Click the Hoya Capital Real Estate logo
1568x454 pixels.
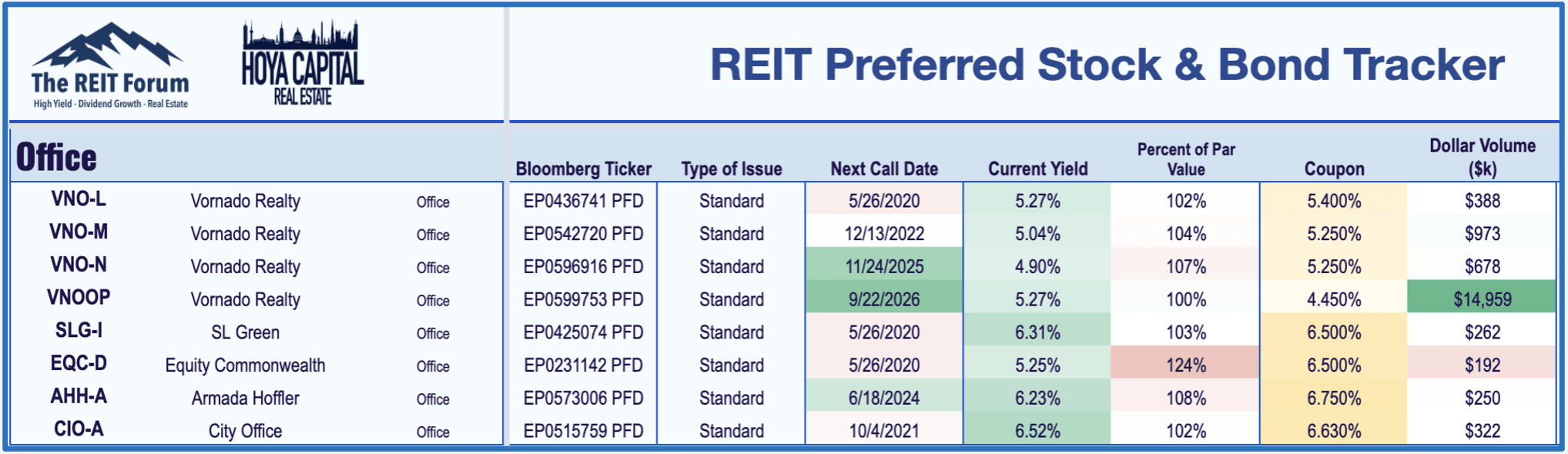tap(303, 63)
